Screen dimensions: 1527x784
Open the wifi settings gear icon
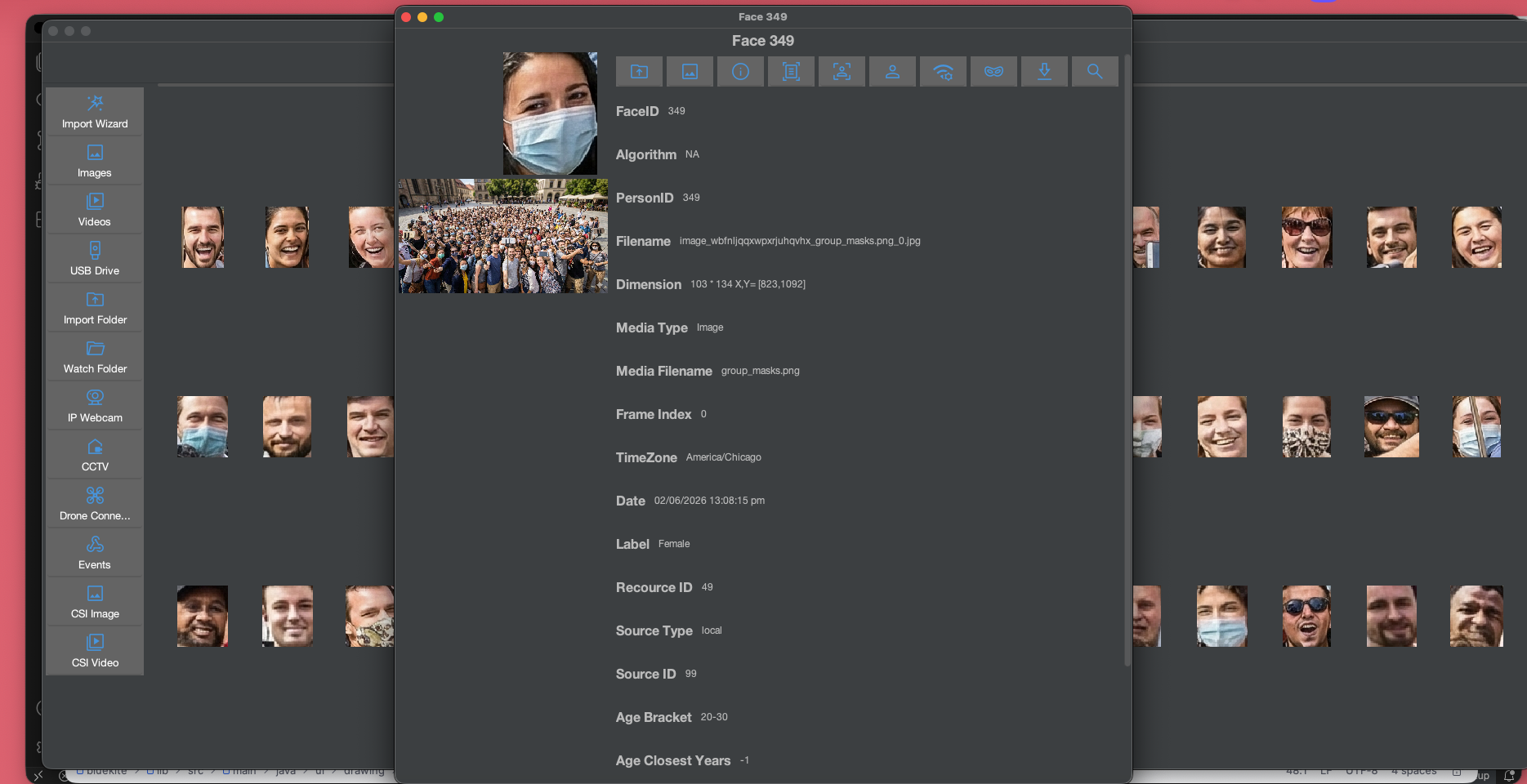click(x=943, y=72)
